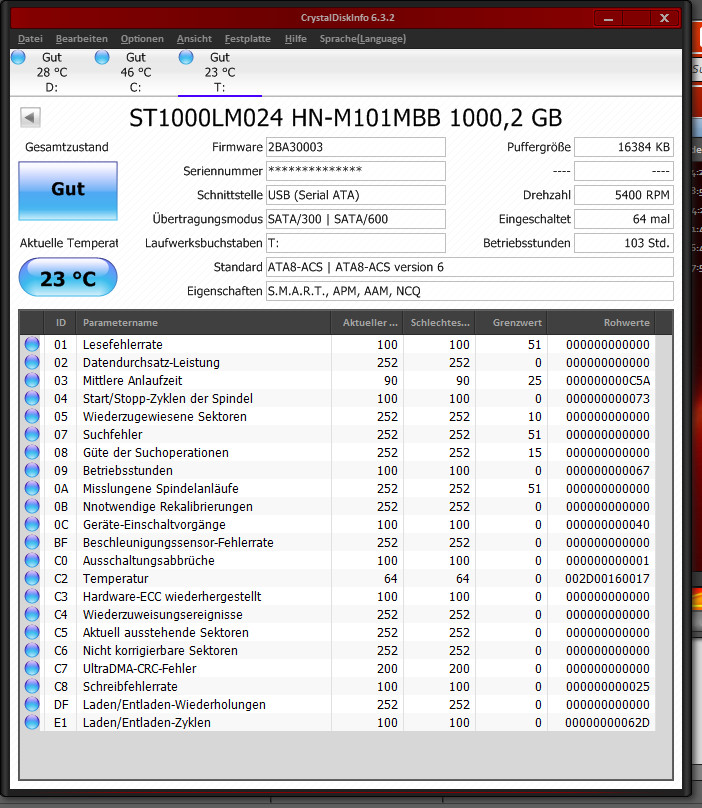Click the Rohwerte column header
Viewport: 702px width, 808px height.
(601, 323)
